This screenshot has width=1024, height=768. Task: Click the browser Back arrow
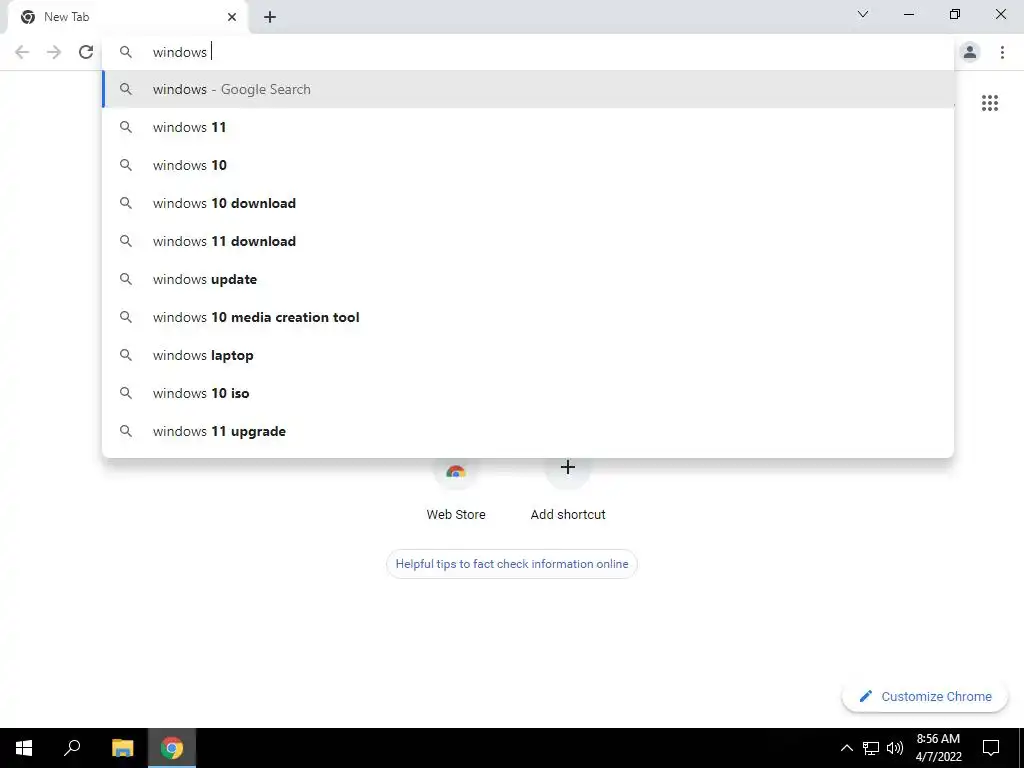click(x=22, y=52)
